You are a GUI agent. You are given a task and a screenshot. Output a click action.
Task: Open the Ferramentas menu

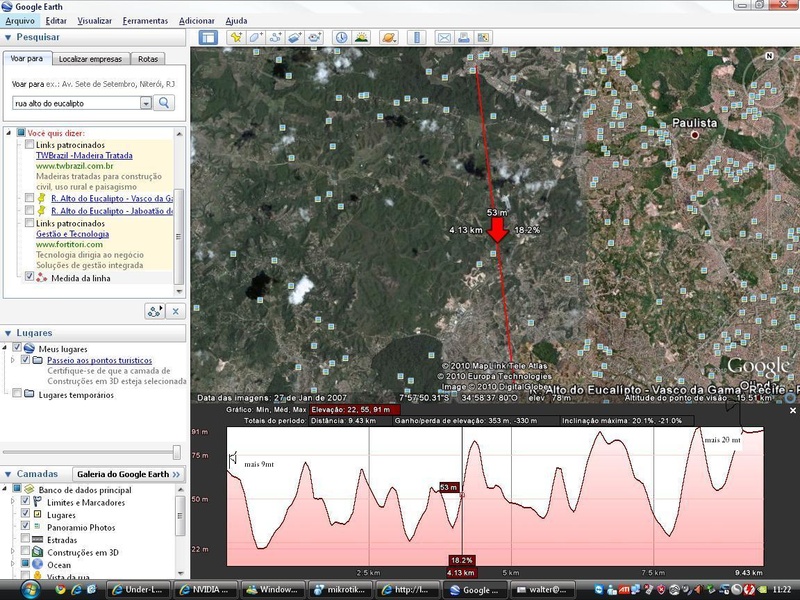[144, 20]
